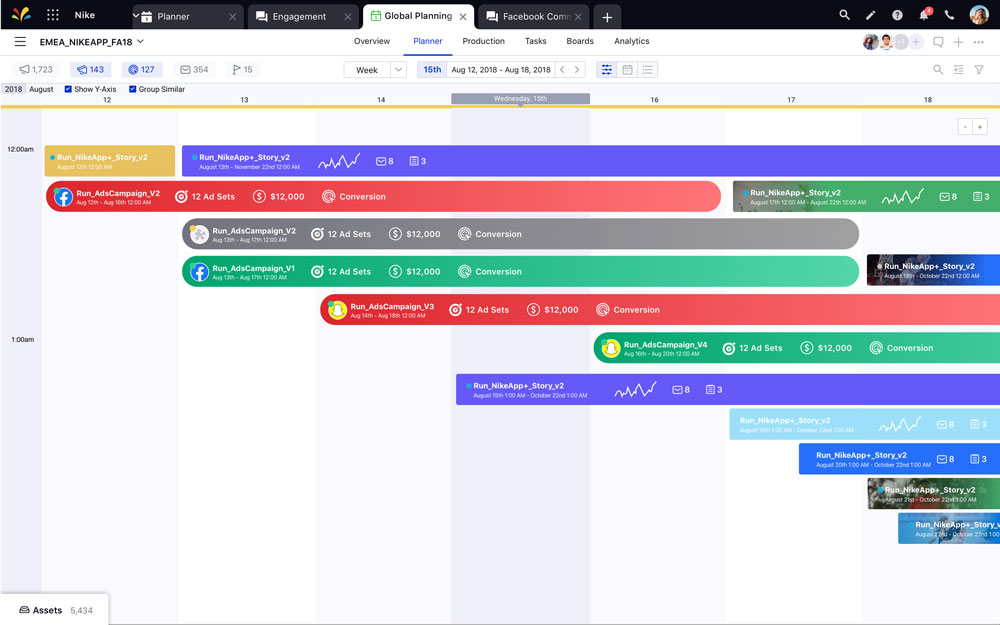Open the planner filter funnel icon
1000x625 pixels.
pos(979,70)
